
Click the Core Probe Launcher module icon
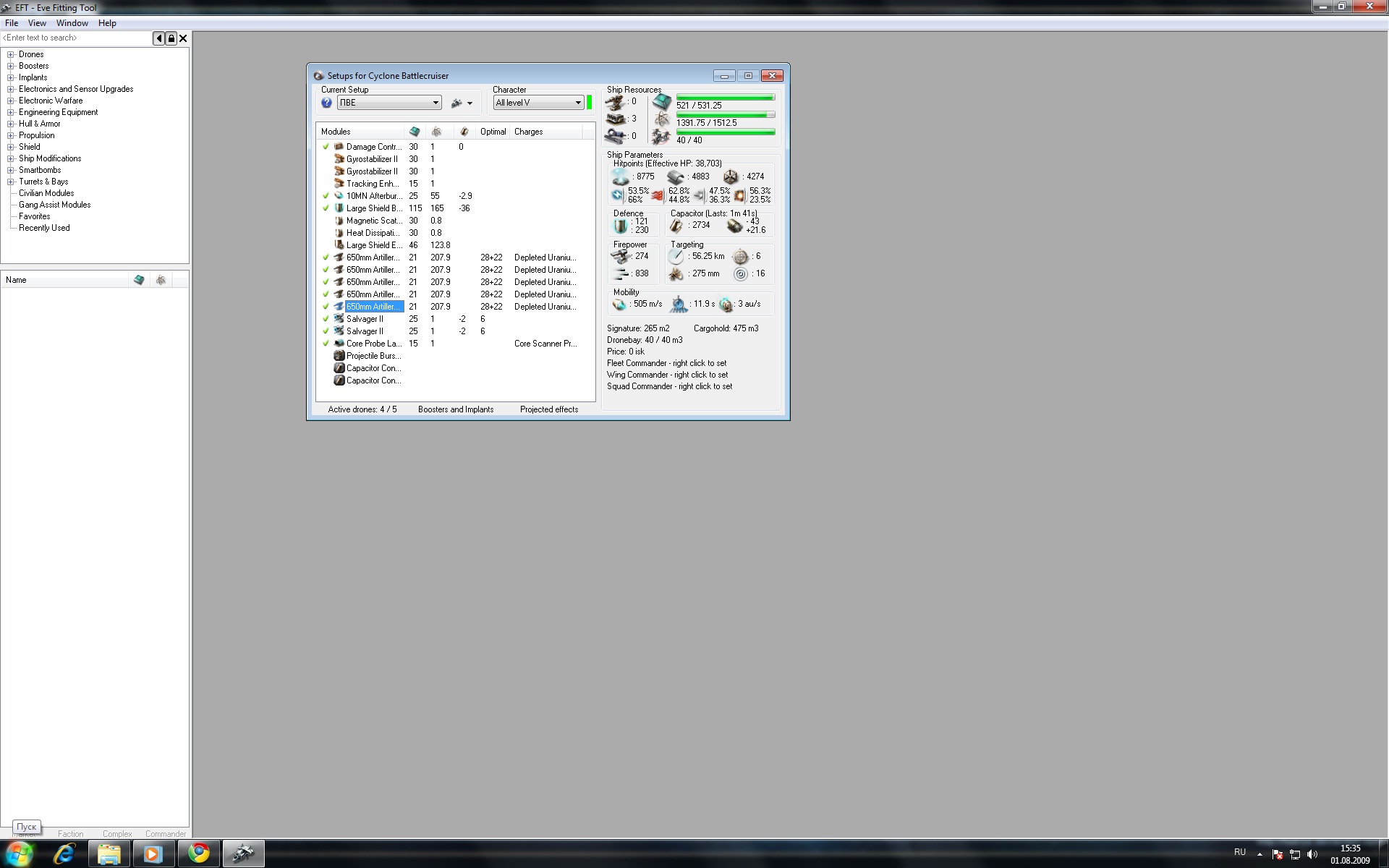pos(339,344)
